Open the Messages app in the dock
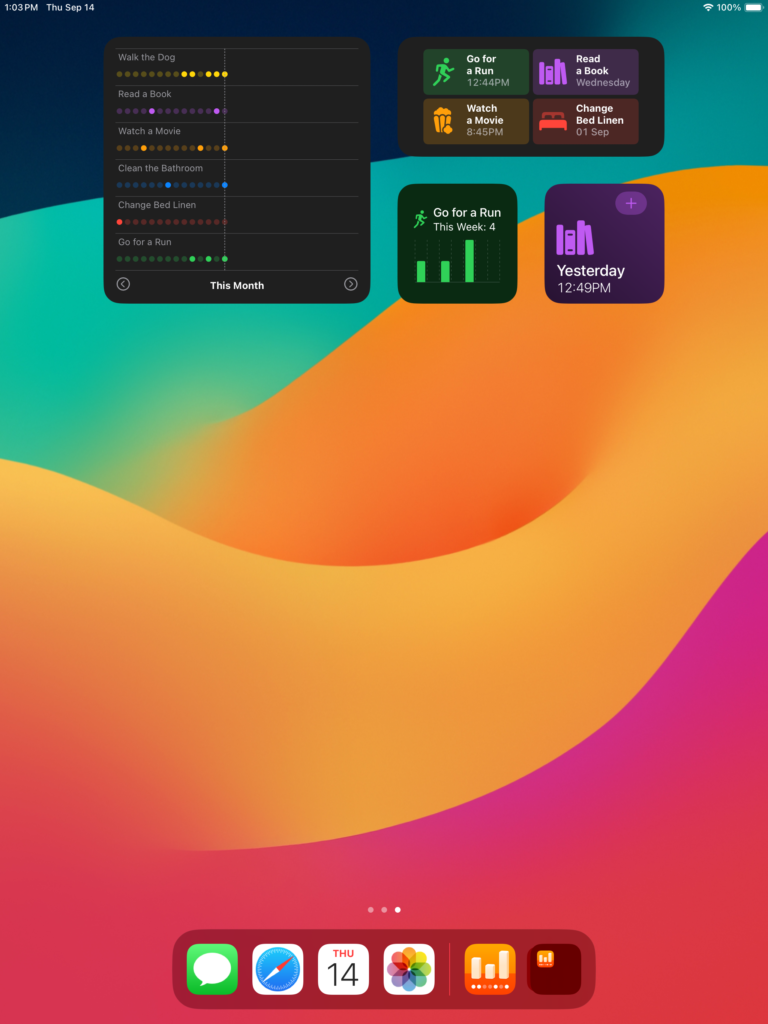 (212, 969)
